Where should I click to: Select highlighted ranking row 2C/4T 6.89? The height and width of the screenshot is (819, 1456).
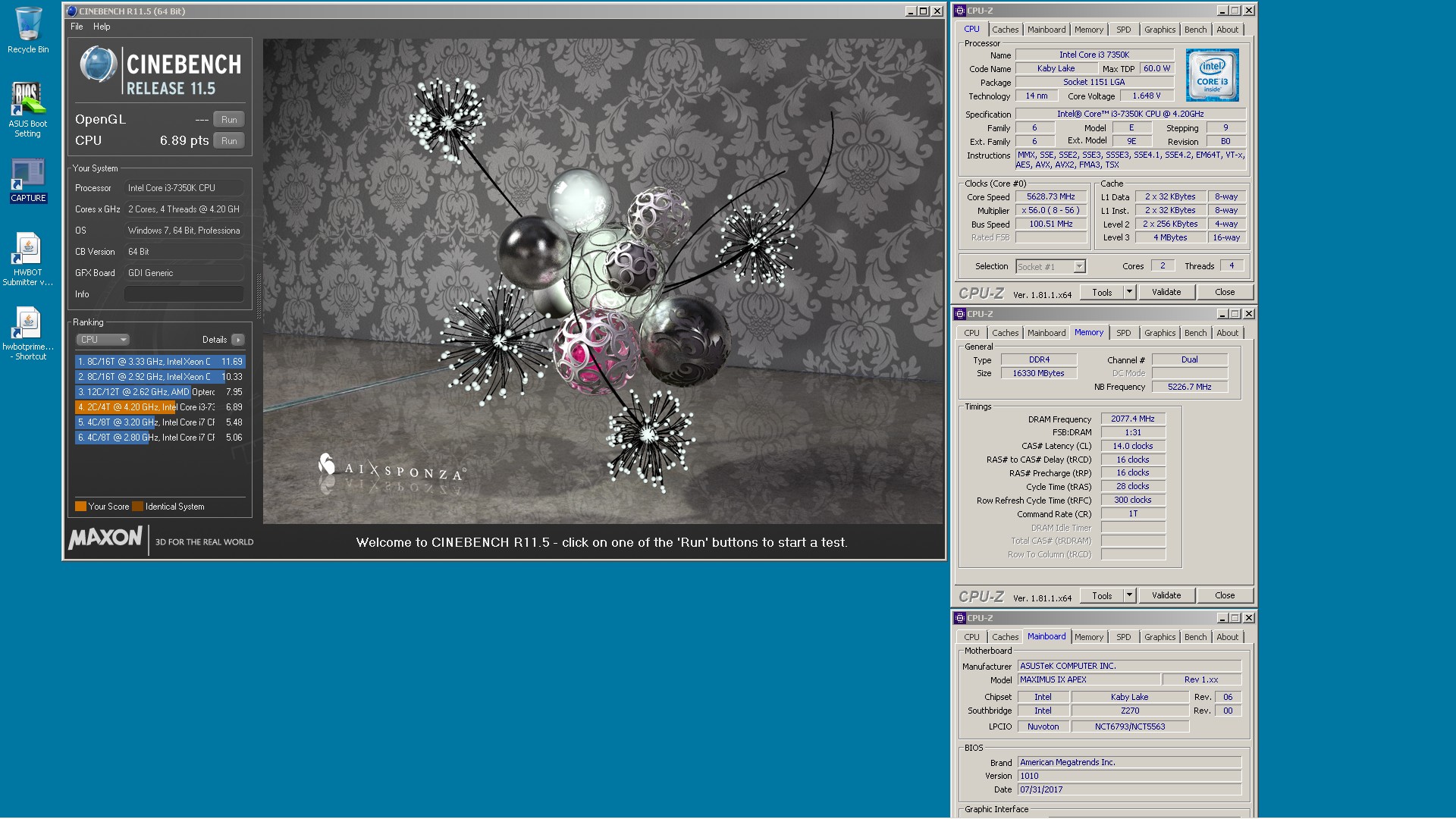coord(160,407)
